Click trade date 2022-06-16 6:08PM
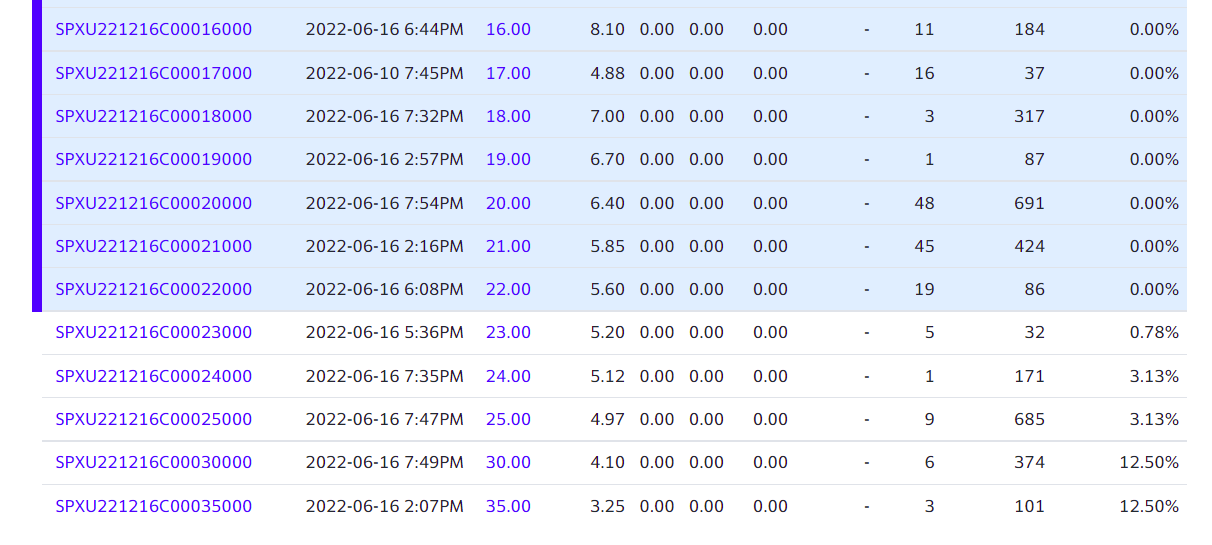The image size is (1212, 545). click(x=385, y=290)
